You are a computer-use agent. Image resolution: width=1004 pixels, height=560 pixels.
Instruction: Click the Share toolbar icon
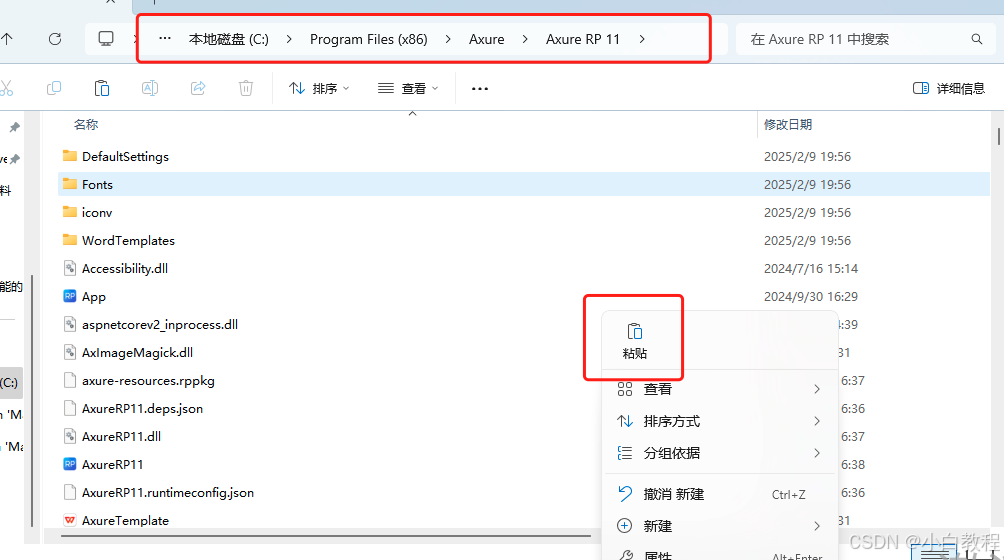[198, 88]
